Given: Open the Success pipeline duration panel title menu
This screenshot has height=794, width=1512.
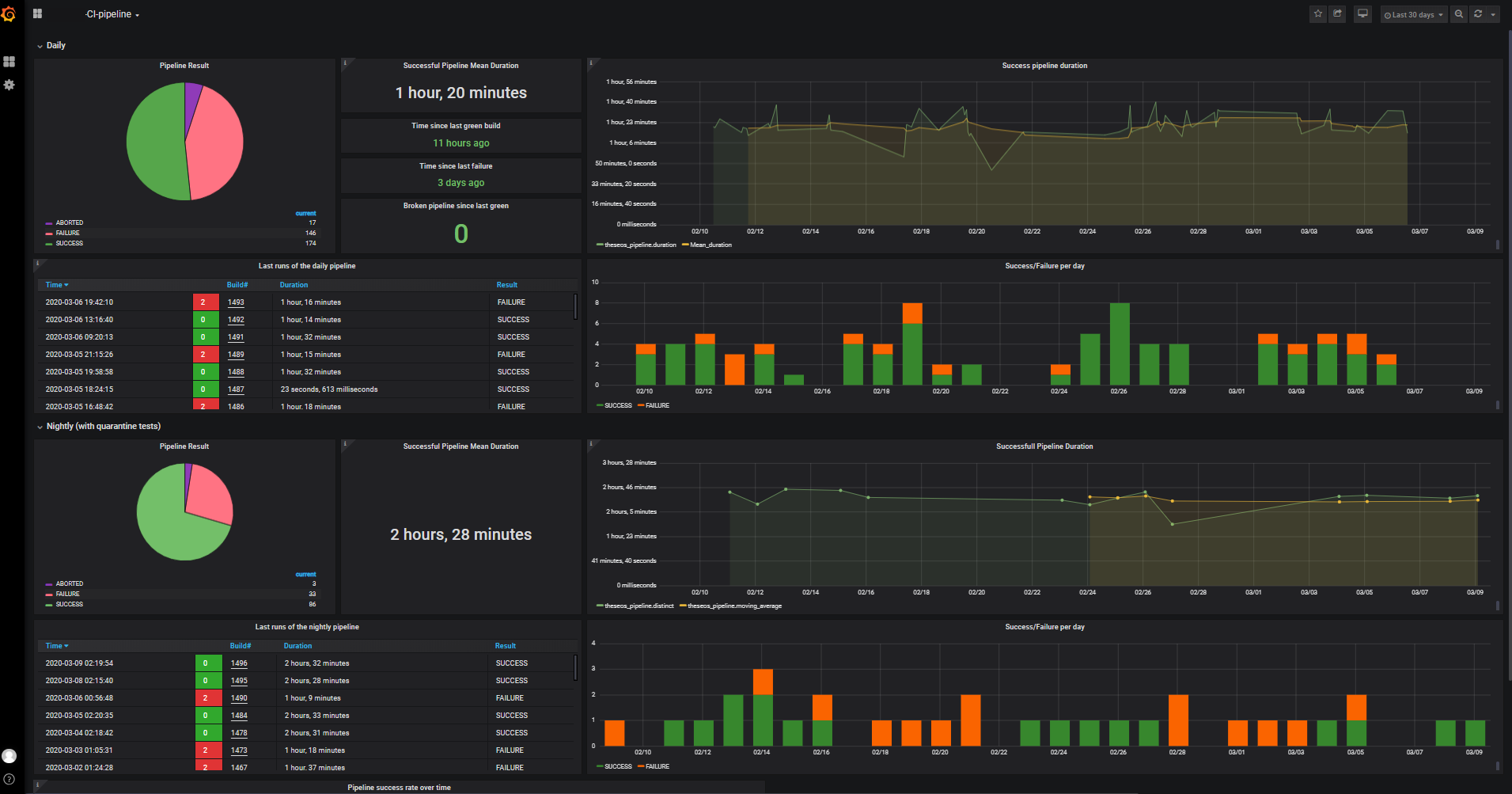Looking at the screenshot, I should click(1044, 66).
